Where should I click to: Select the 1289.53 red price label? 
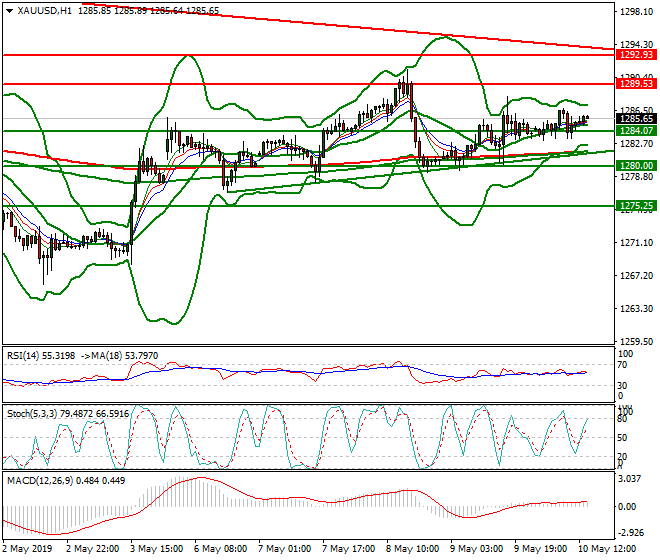click(x=636, y=84)
